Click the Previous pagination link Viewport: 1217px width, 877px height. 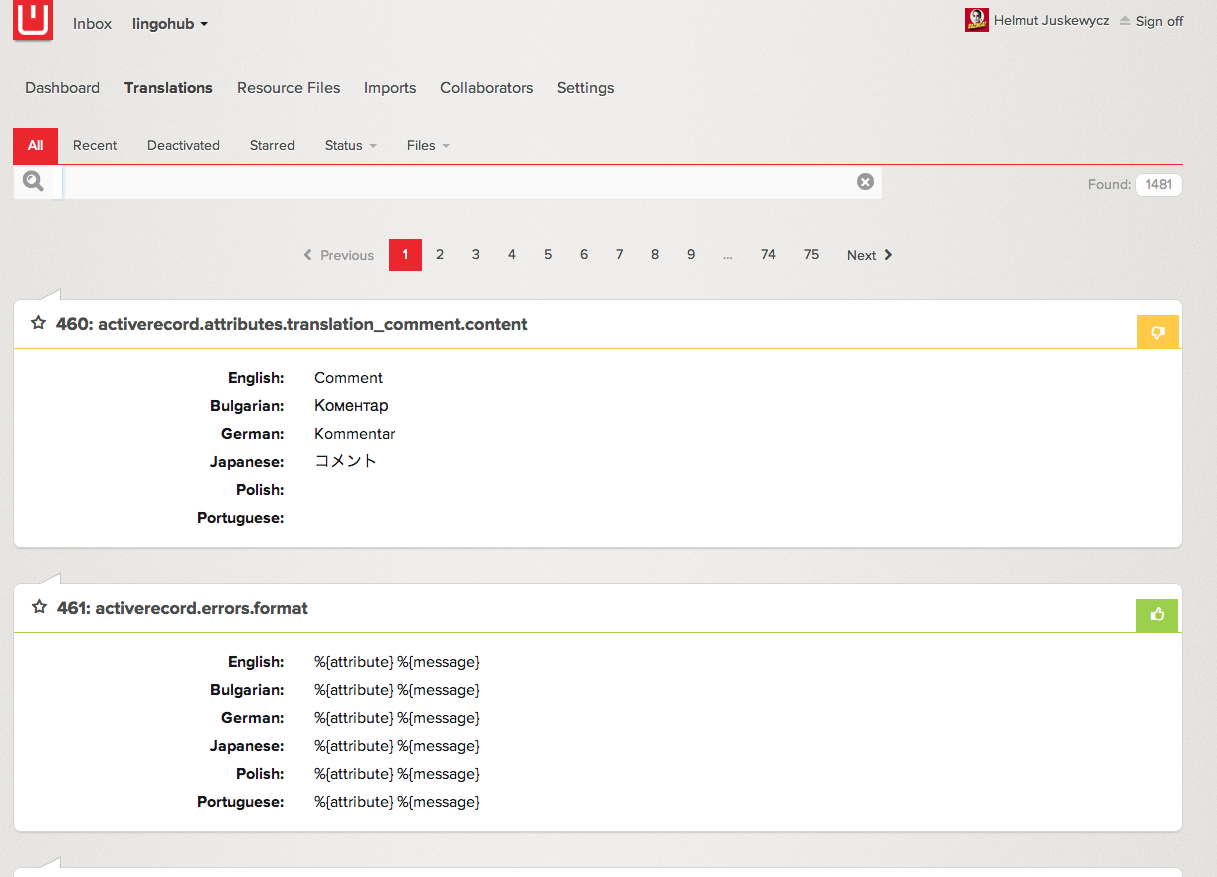(x=338, y=255)
